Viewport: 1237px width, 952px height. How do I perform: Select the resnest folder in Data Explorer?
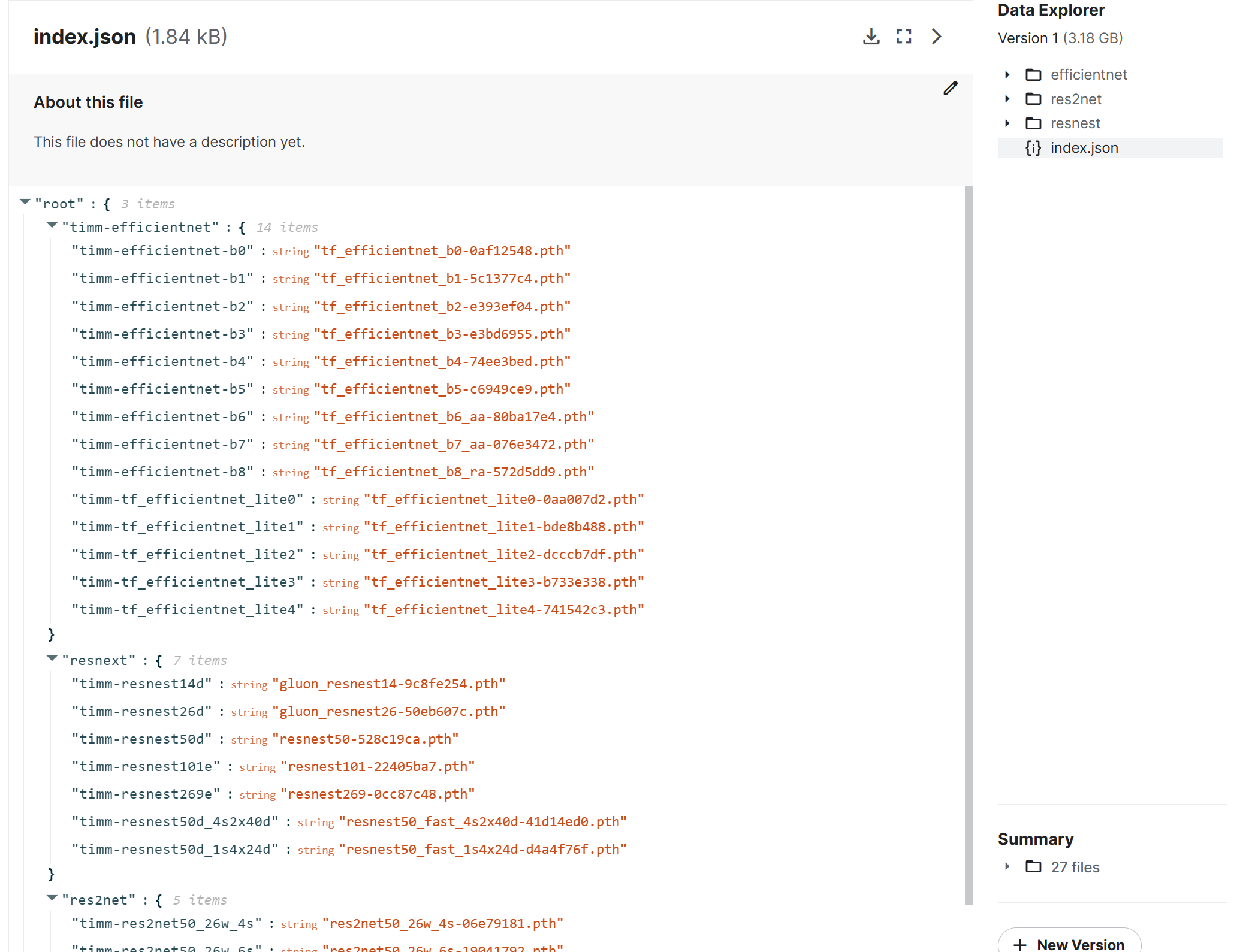point(1075,123)
